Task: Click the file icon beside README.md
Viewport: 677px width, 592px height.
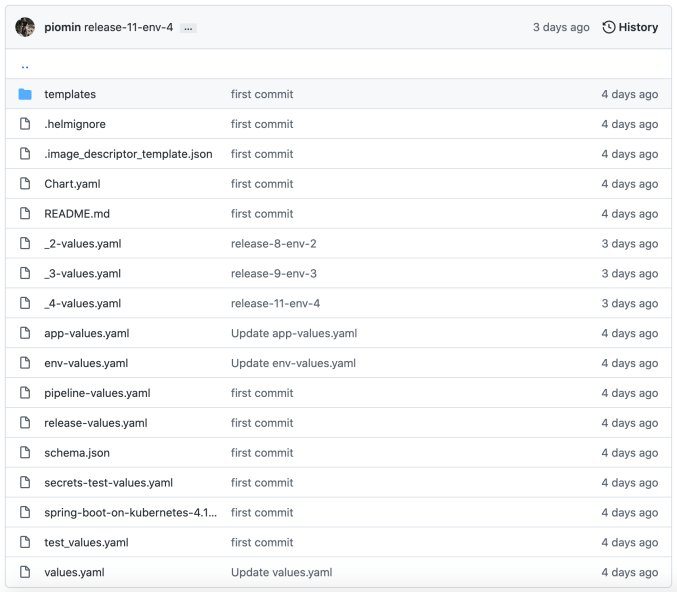Action: (x=25, y=214)
